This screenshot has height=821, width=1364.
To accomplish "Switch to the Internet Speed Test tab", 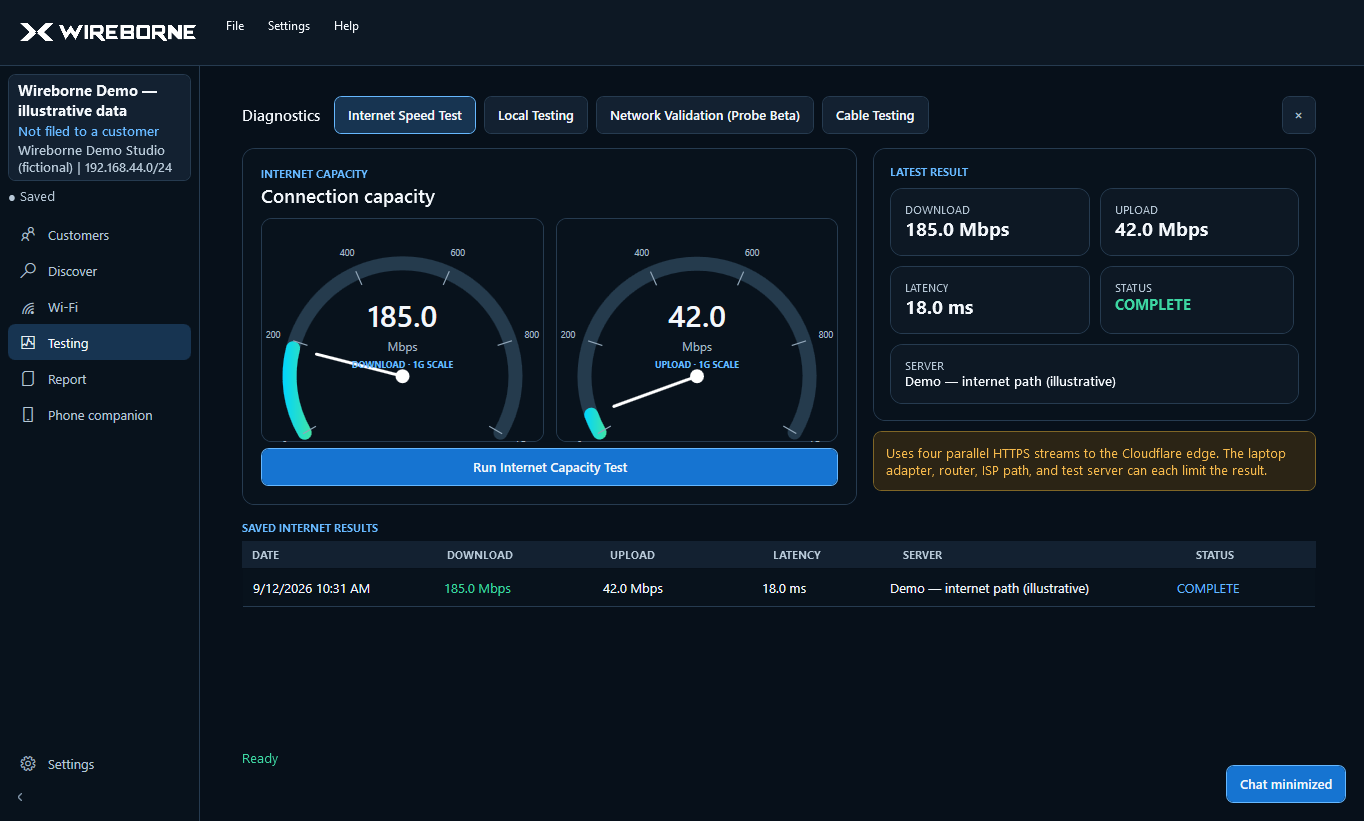I will click(405, 115).
